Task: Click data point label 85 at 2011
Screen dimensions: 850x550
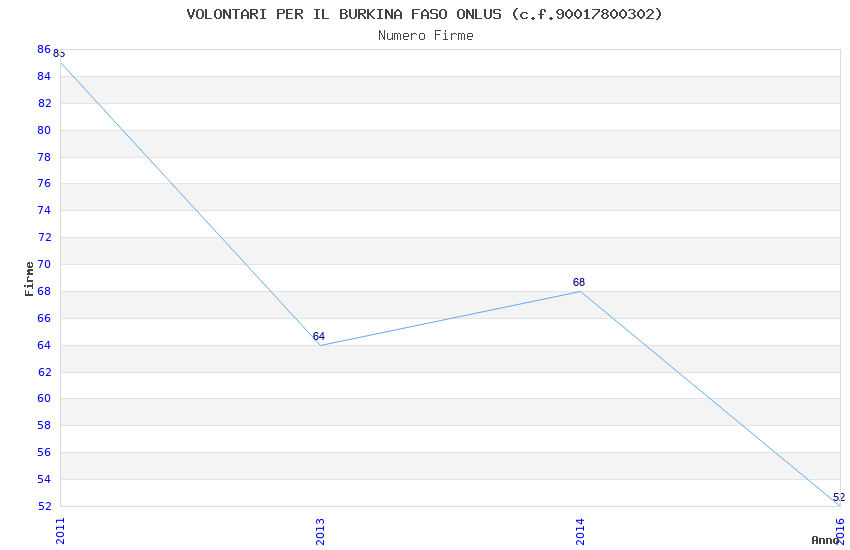Action: coord(59,53)
